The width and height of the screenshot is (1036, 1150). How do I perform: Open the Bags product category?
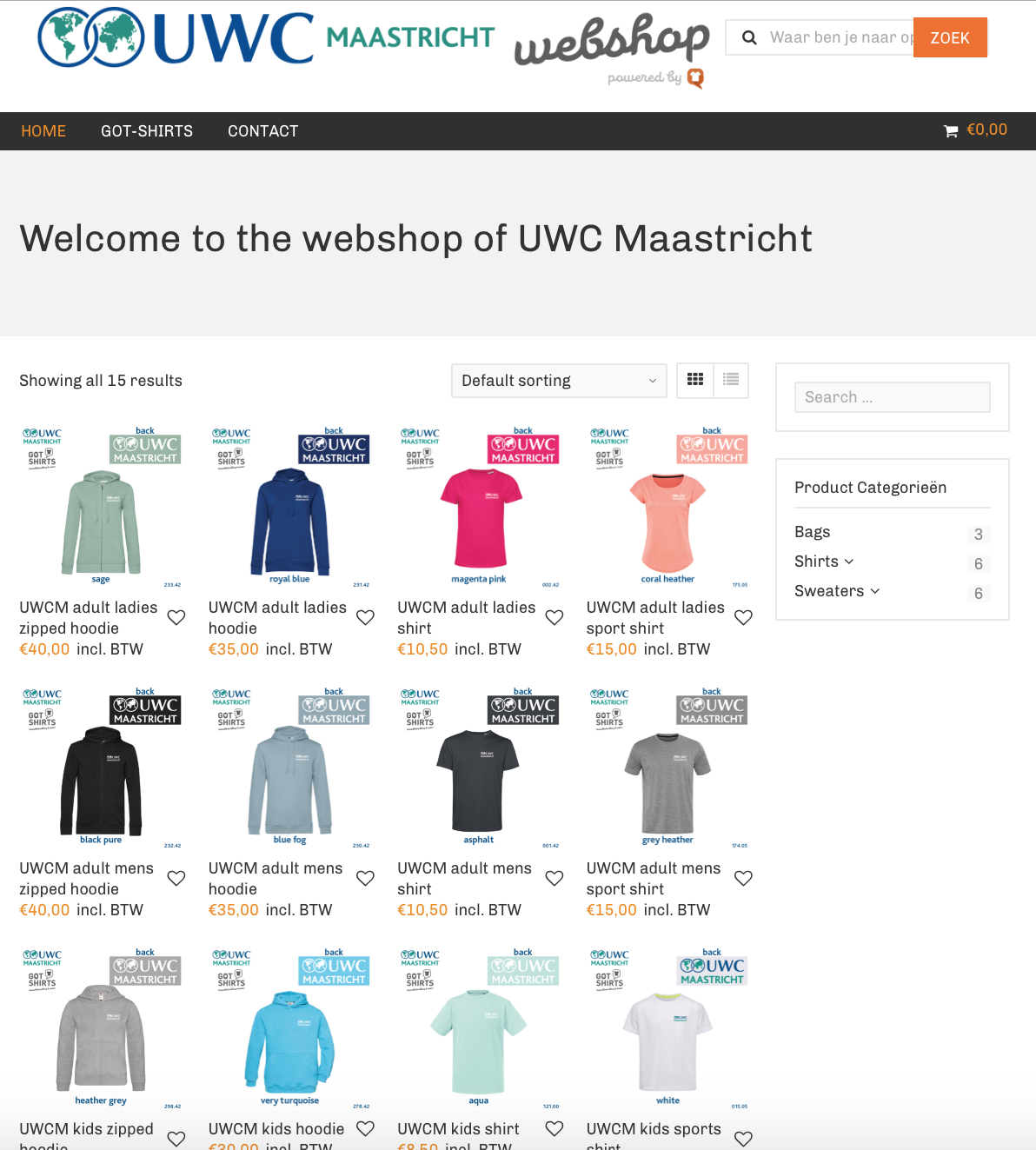[x=812, y=532]
